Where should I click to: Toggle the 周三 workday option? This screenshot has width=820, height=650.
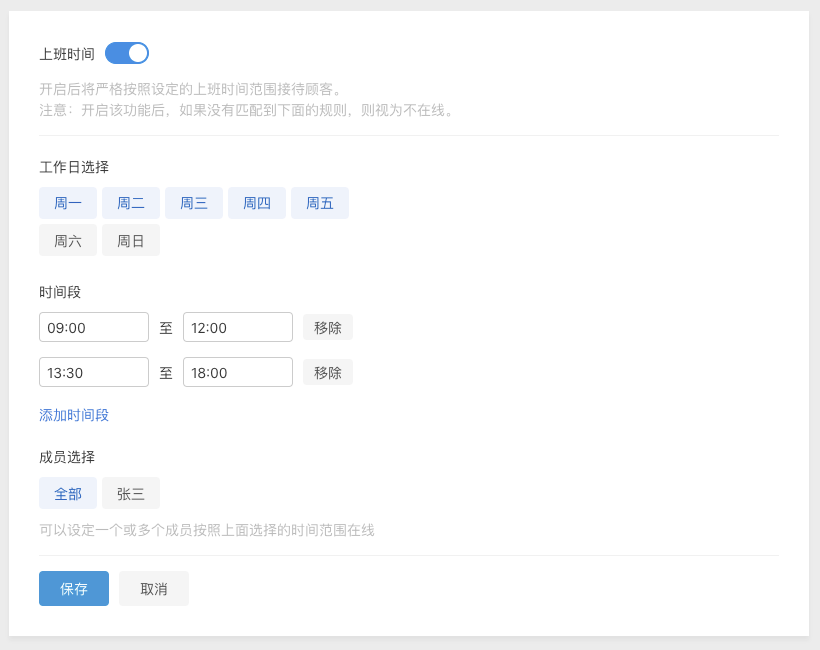click(194, 203)
